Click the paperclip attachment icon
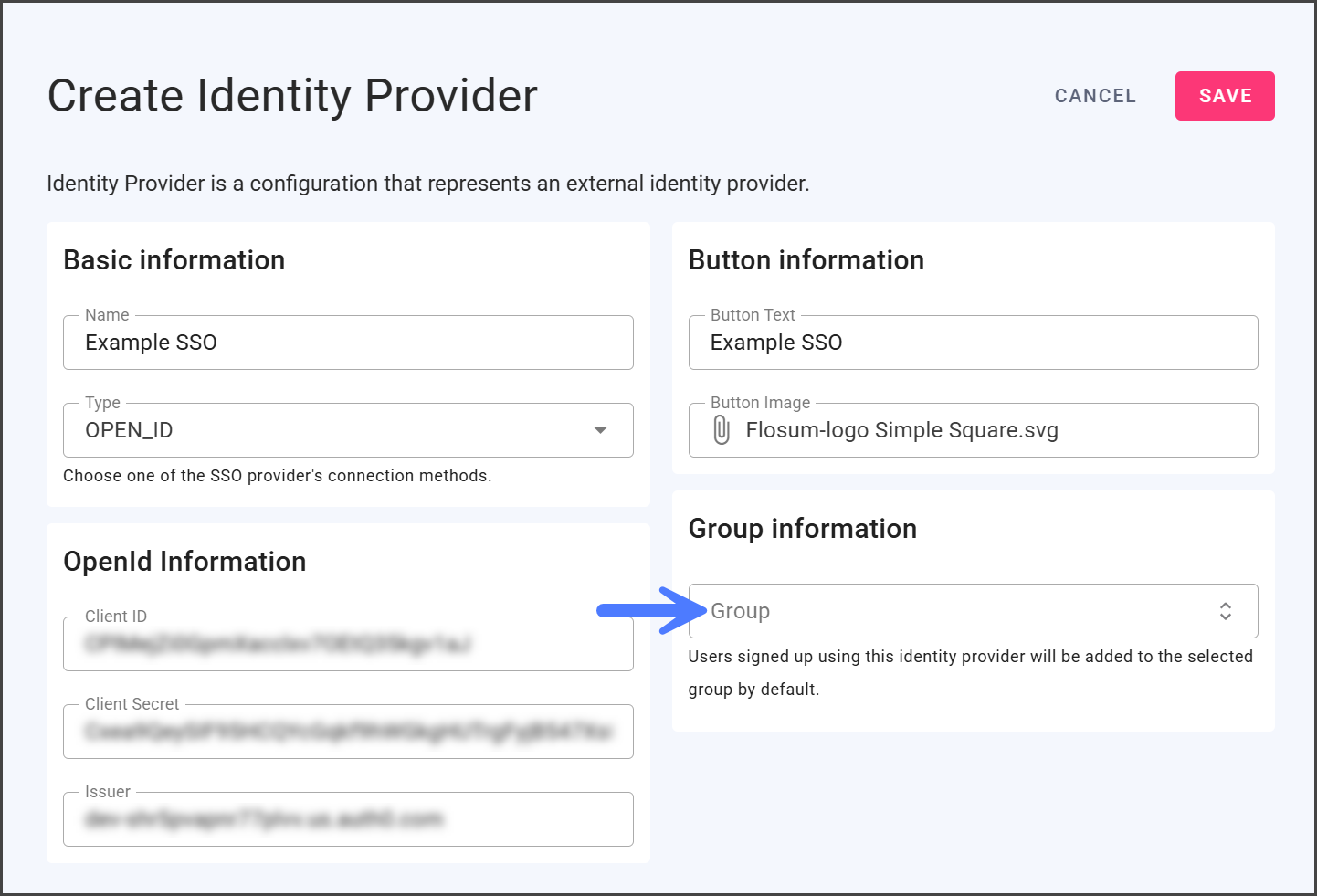Image resolution: width=1317 pixels, height=896 pixels. click(x=722, y=430)
